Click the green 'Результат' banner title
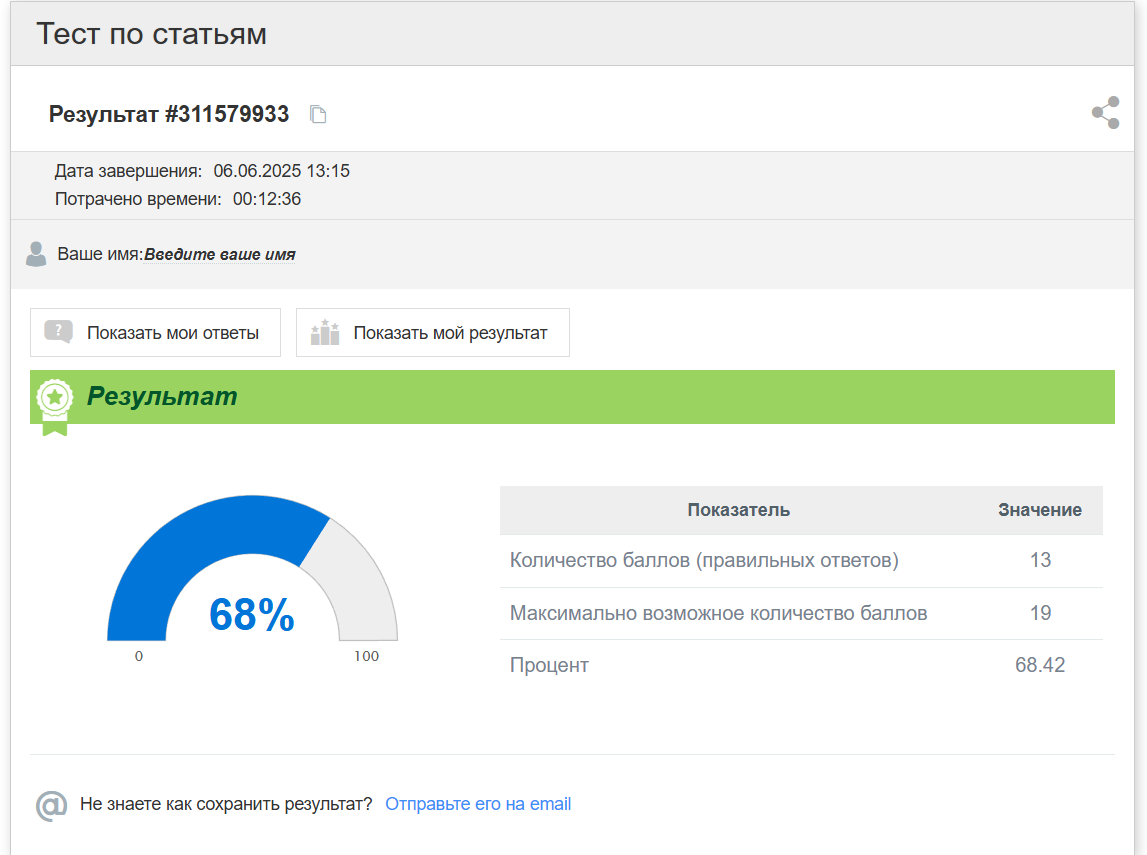Viewport: 1147px width, 855px height. click(162, 396)
